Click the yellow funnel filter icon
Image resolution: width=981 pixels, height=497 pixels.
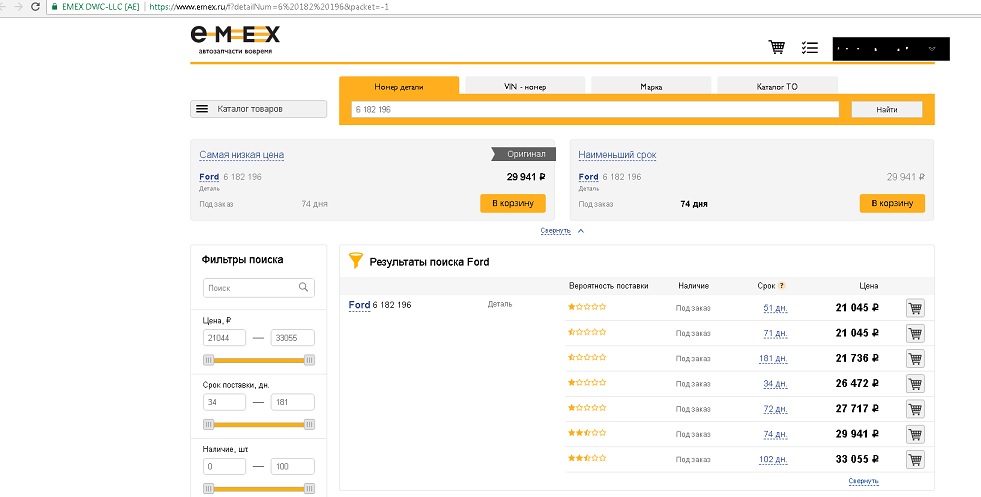[x=355, y=261]
